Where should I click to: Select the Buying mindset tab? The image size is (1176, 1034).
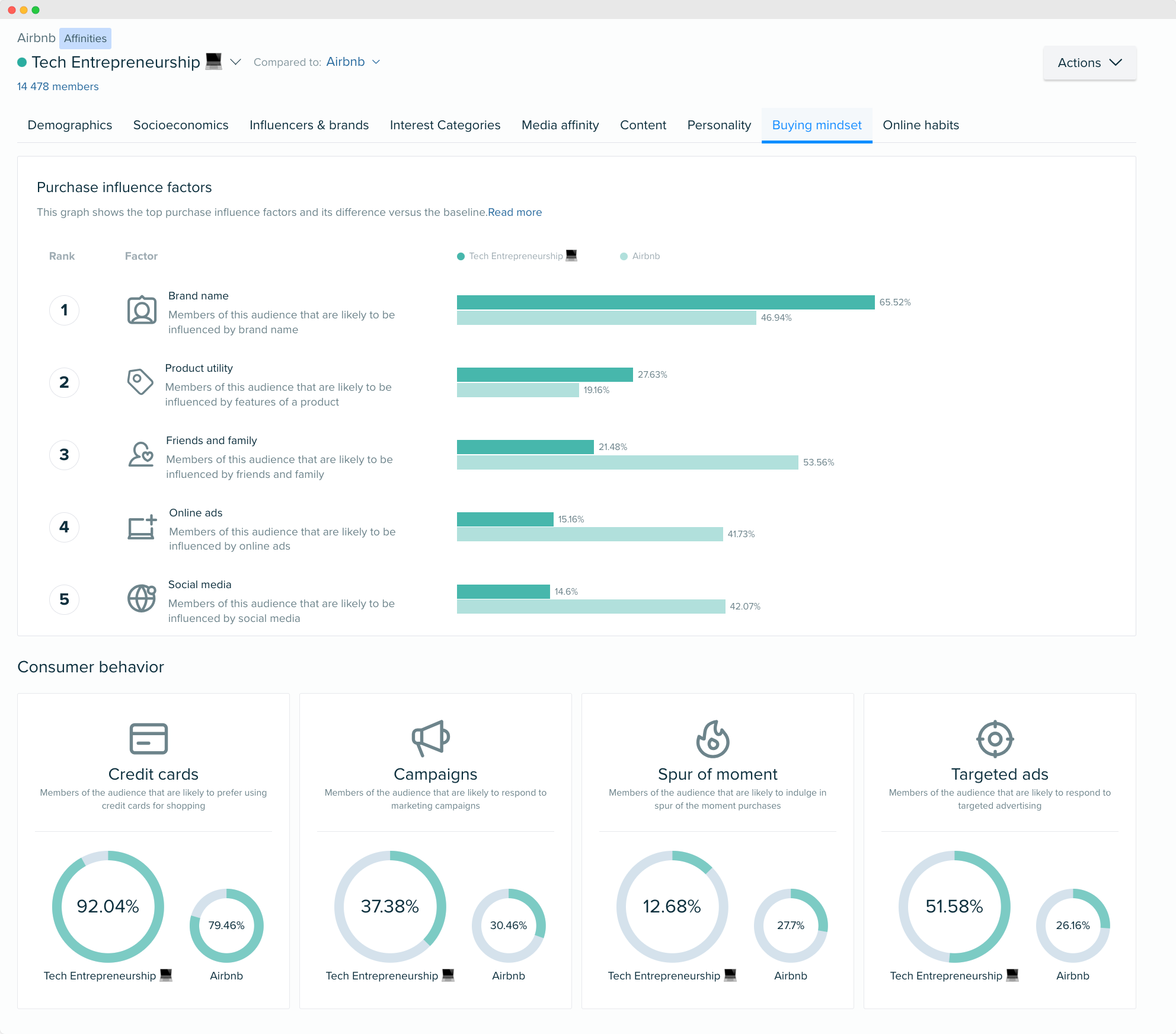pos(817,125)
